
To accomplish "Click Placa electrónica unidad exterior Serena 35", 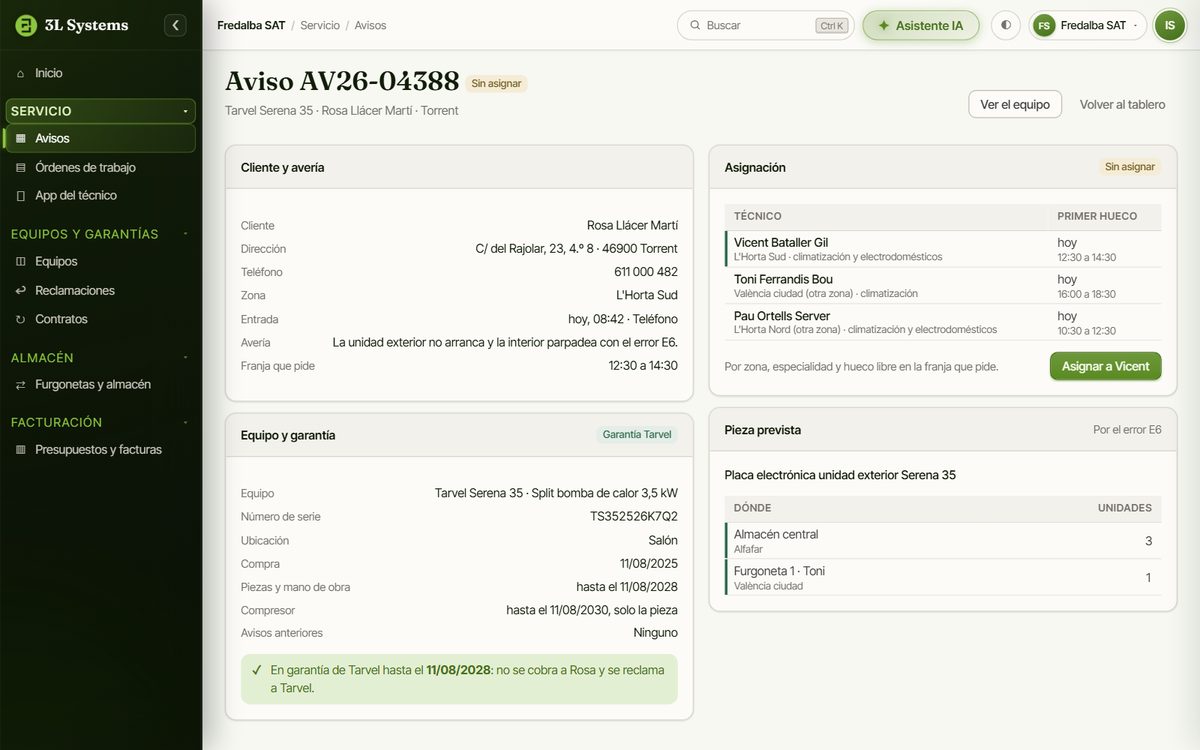I will point(840,475).
